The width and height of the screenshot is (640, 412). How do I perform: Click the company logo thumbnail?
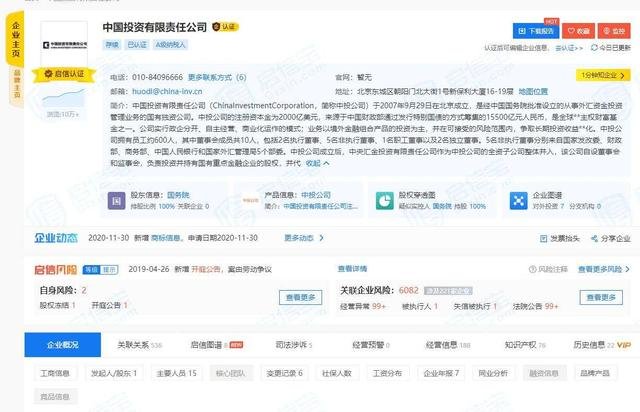click(64, 44)
